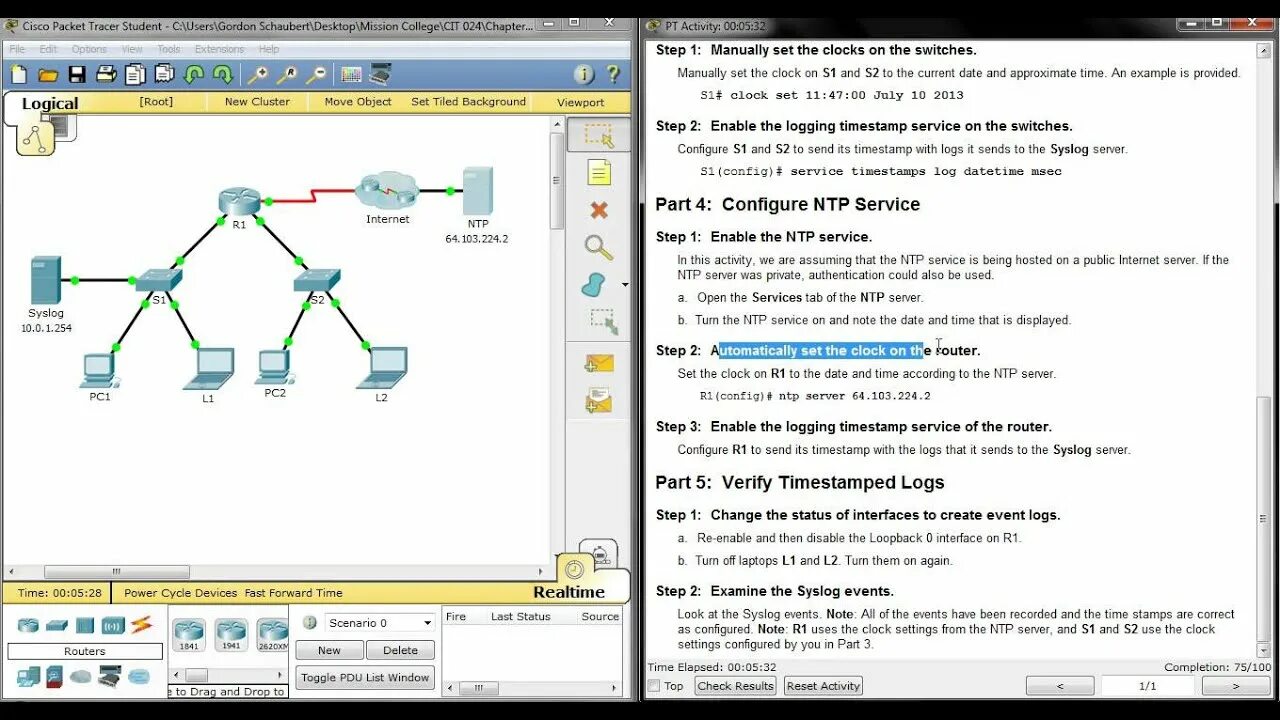Click the Paste toolbar icon
This screenshot has height=720, width=1280.
click(x=164, y=74)
